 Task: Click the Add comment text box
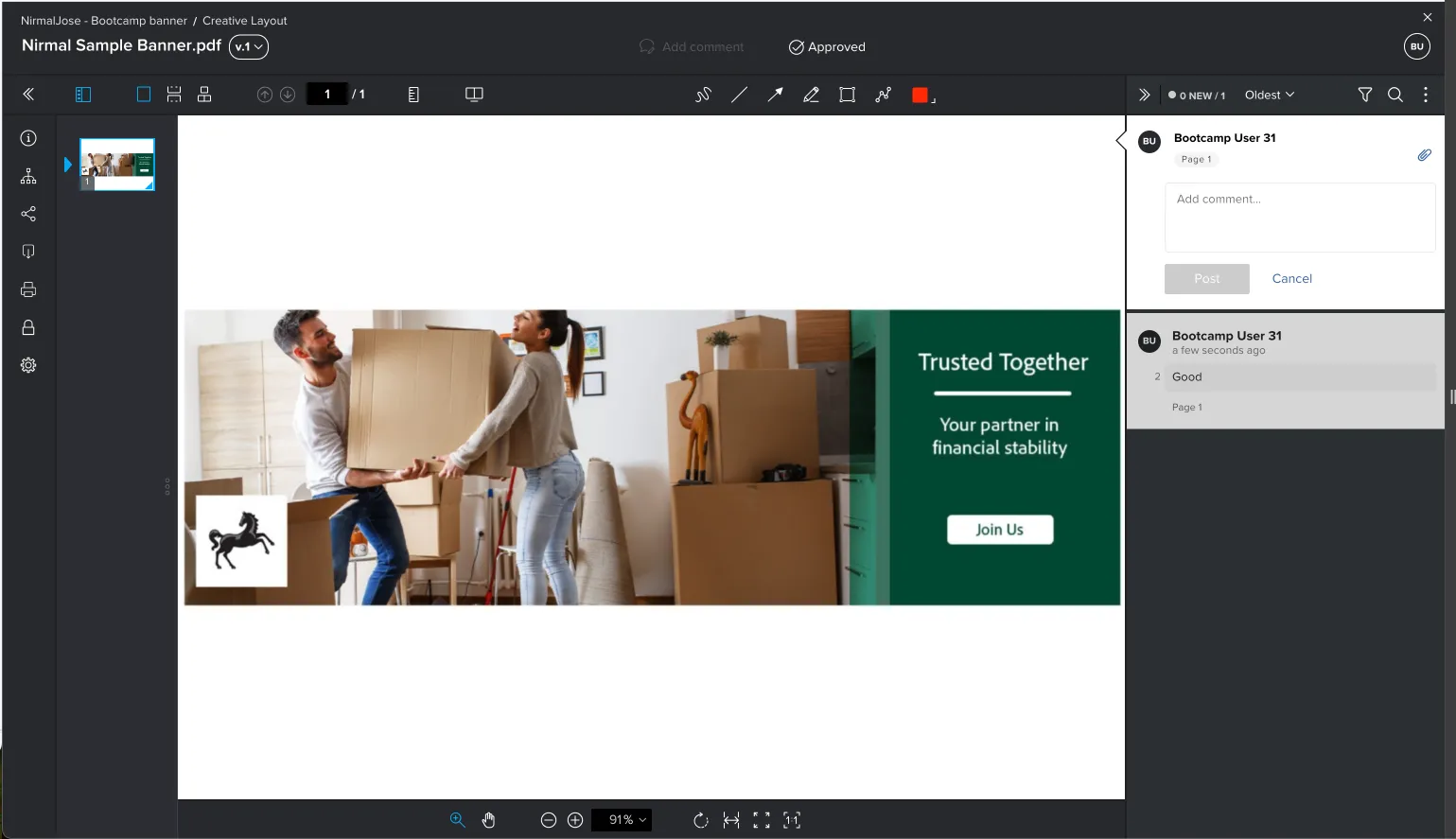coord(1300,218)
